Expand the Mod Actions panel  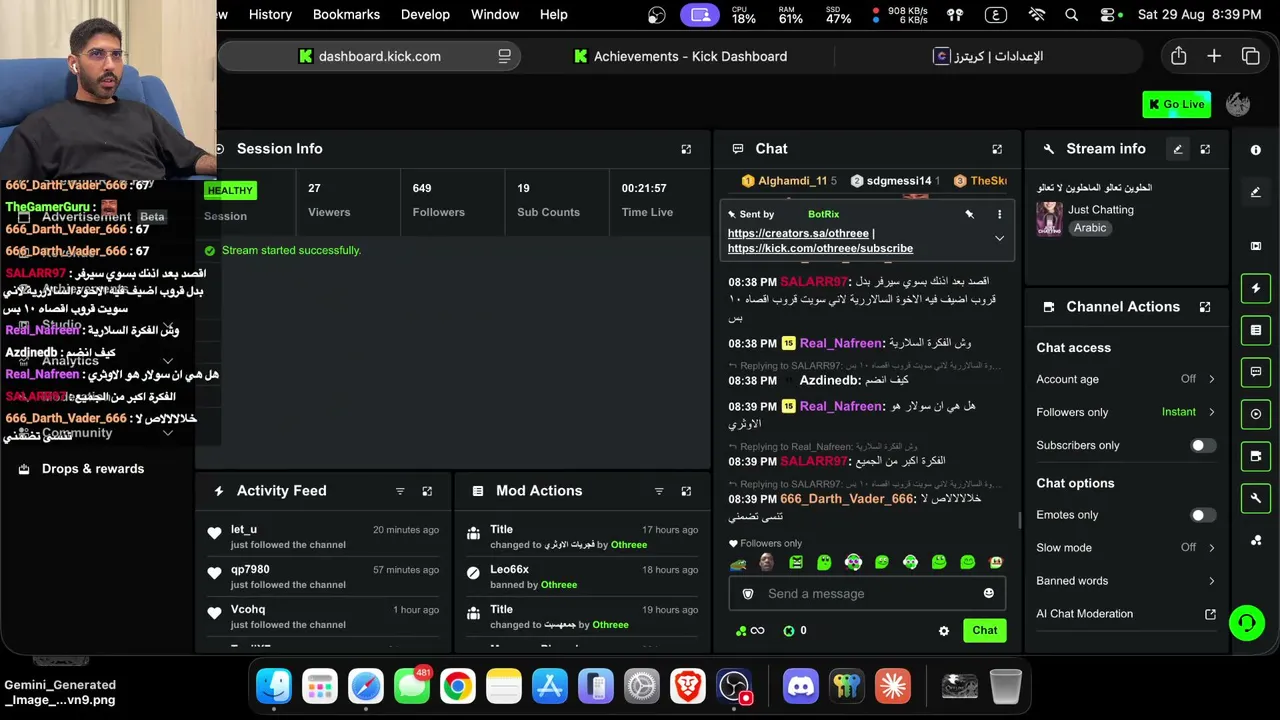pyautogui.click(x=686, y=491)
